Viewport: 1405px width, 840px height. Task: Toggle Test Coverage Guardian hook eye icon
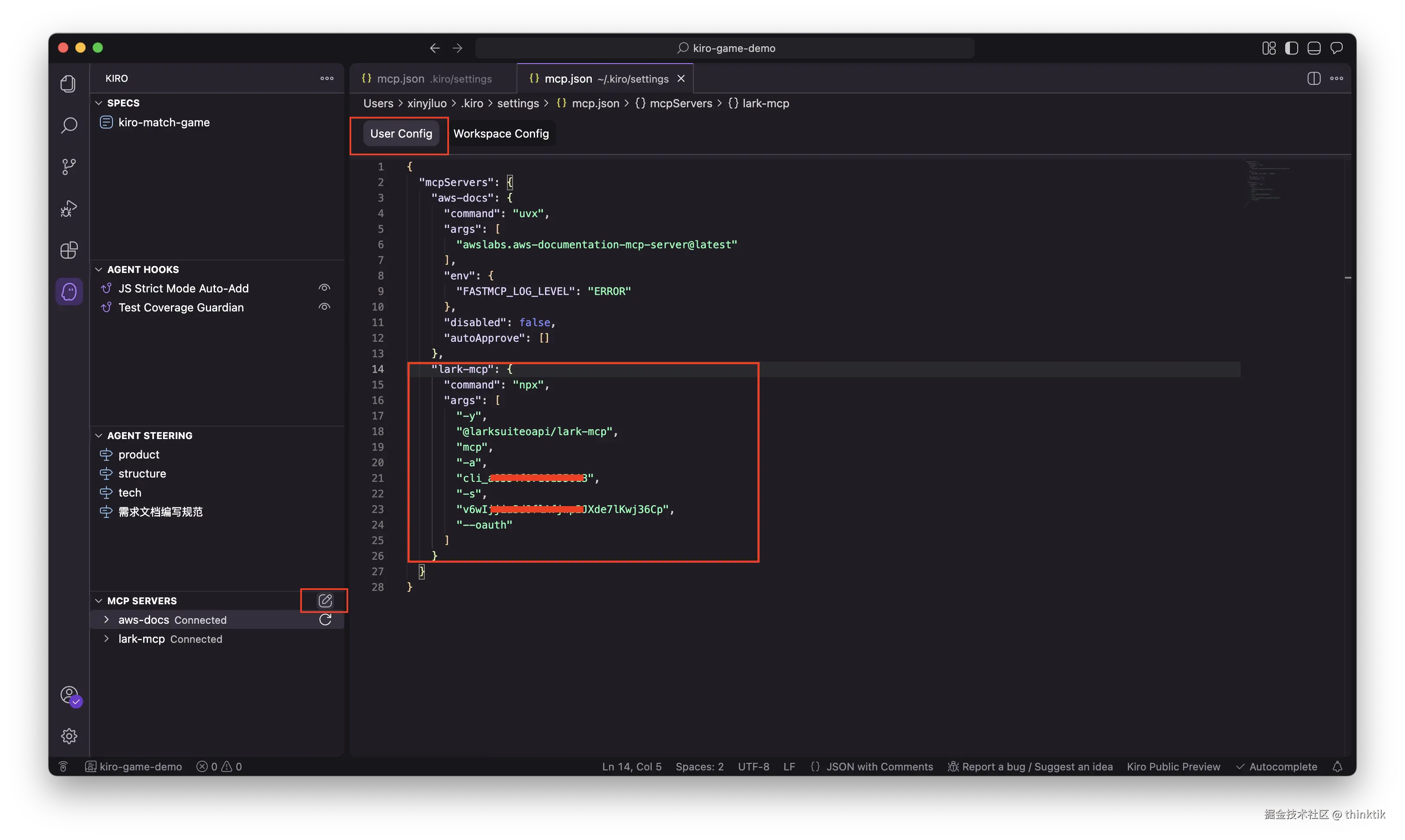click(324, 308)
